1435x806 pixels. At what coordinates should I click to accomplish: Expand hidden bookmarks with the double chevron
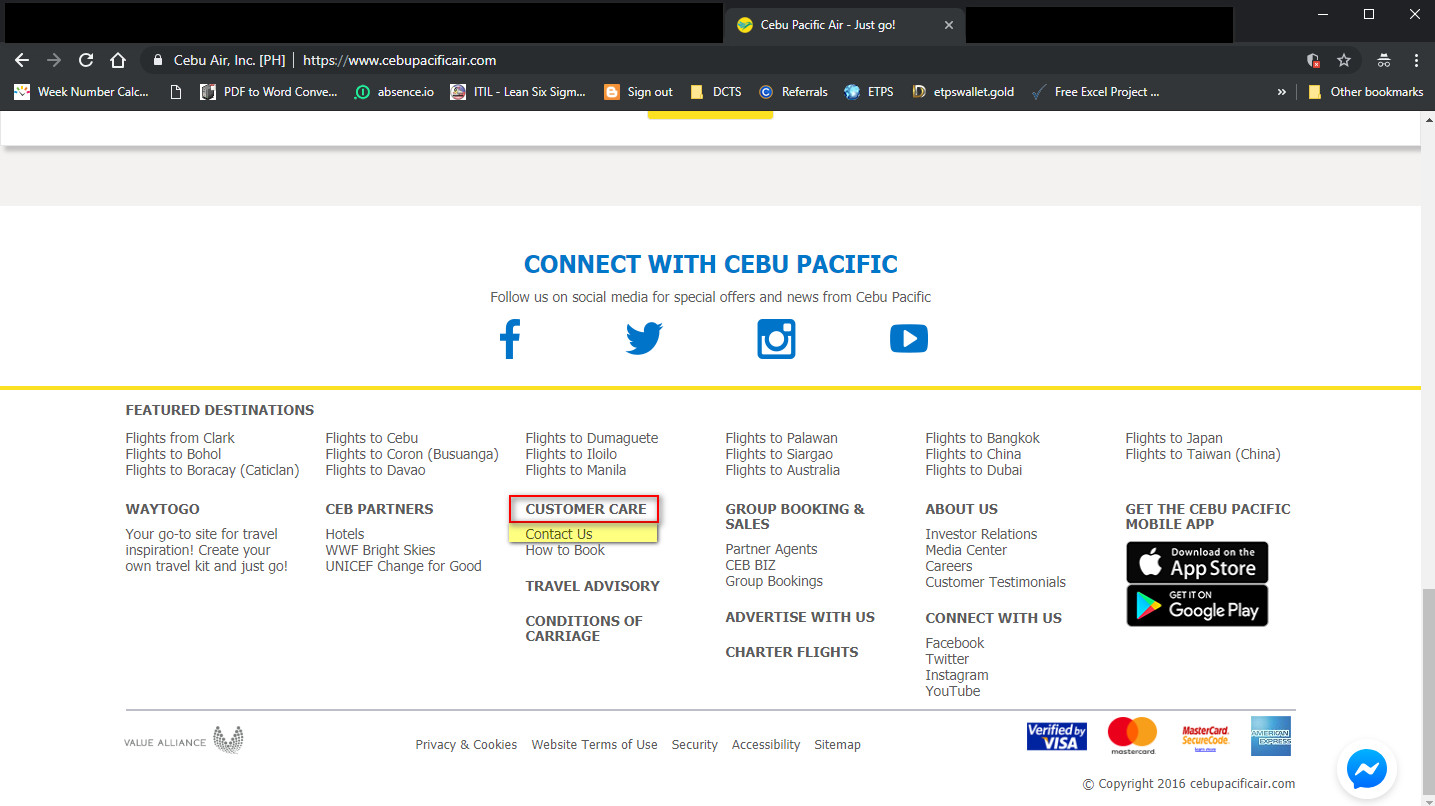(x=1282, y=92)
